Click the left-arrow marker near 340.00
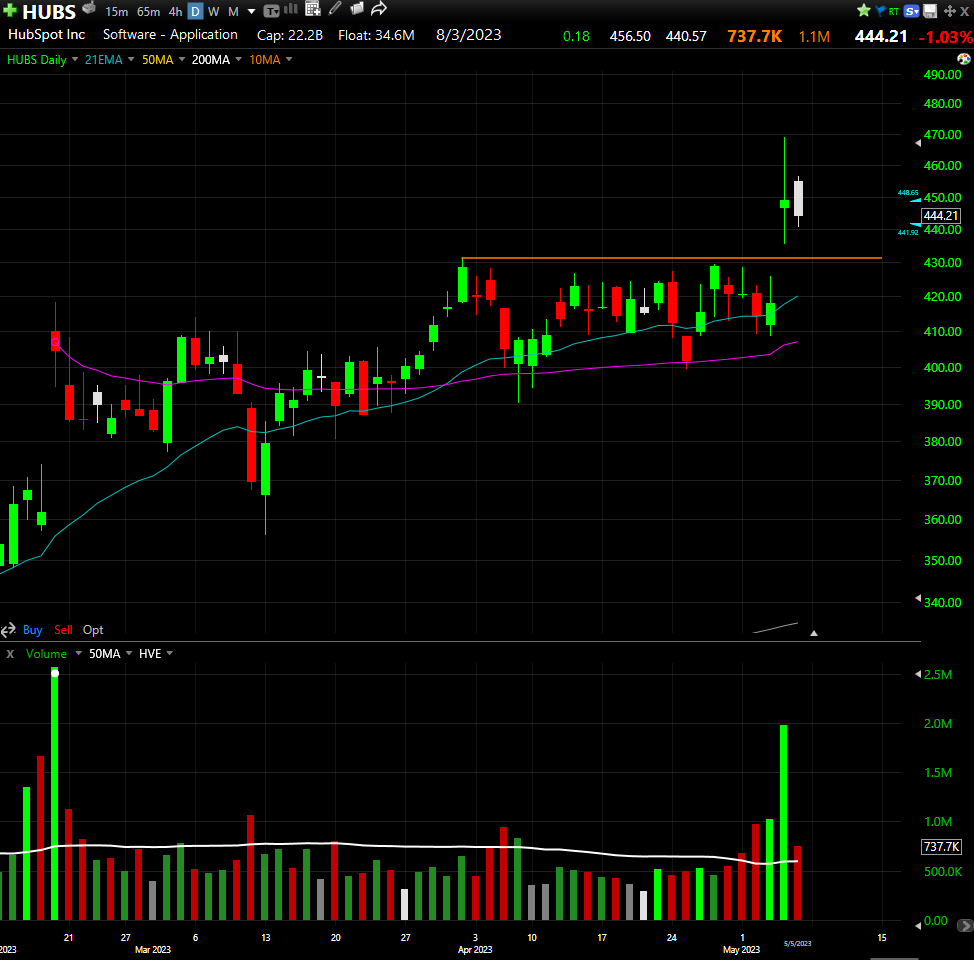This screenshot has width=974, height=960. 918,598
